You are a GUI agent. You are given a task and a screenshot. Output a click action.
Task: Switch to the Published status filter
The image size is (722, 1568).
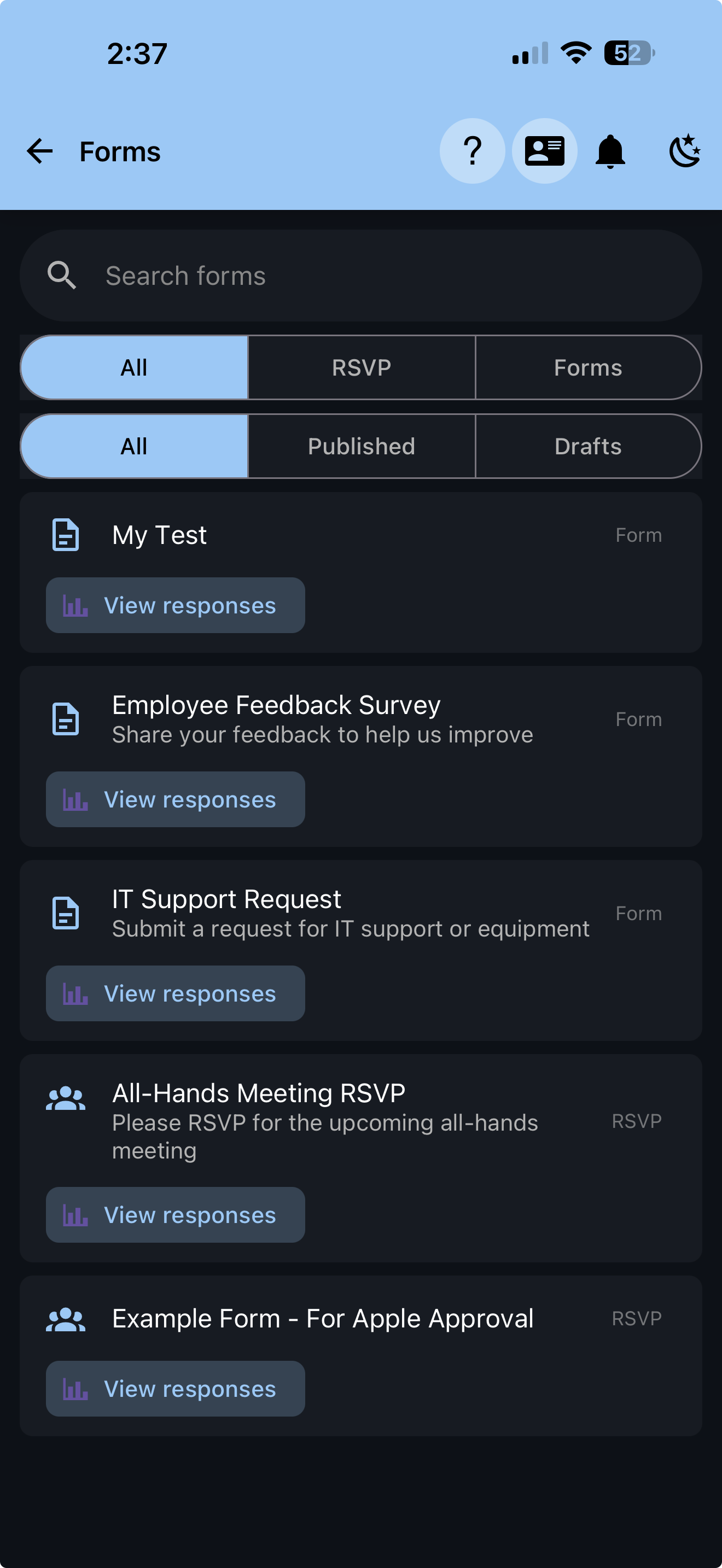click(x=362, y=446)
